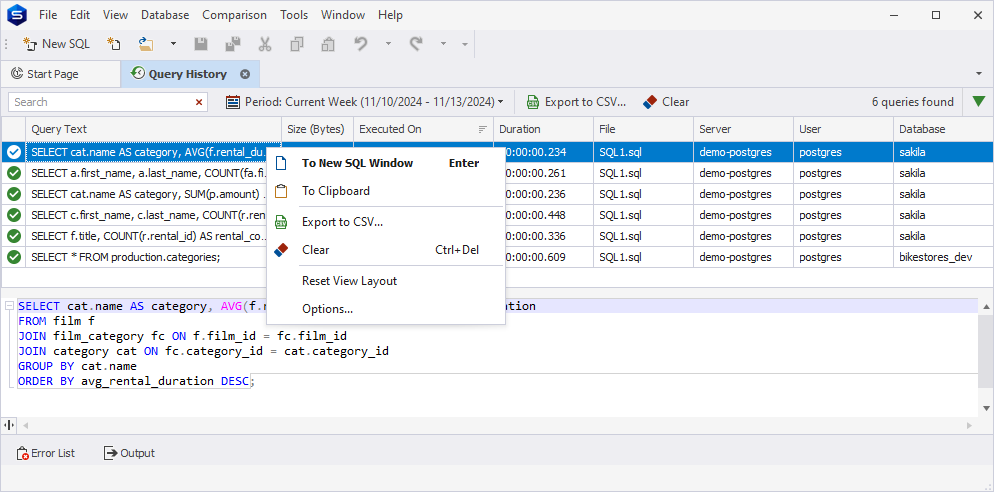Viewport: 994px width, 492px height.
Task: Open the Output panel
Action: [129, 453]
